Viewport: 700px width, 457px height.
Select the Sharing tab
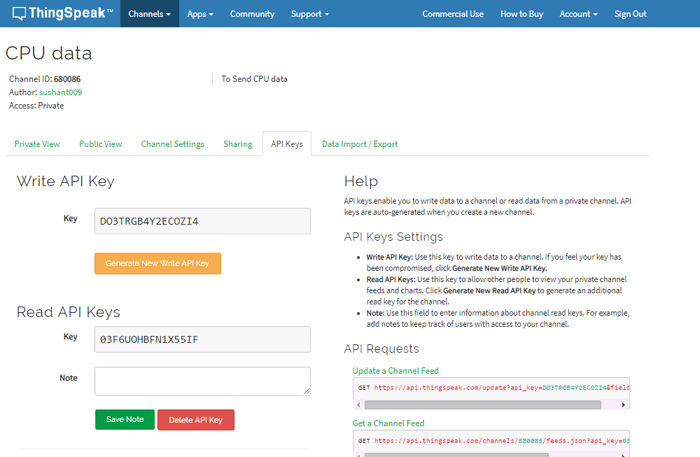237,144
